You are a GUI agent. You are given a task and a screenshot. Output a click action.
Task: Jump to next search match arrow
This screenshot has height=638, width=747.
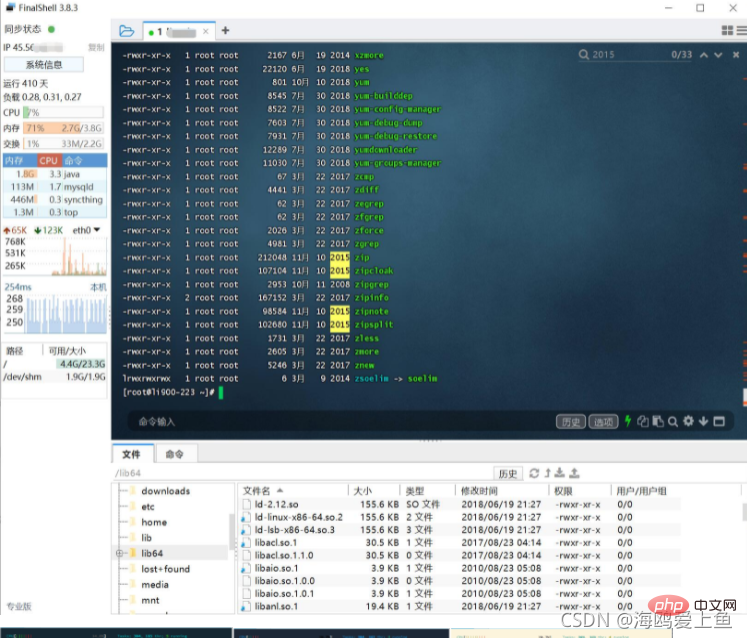pyautogui.click(x=718, y=55)
